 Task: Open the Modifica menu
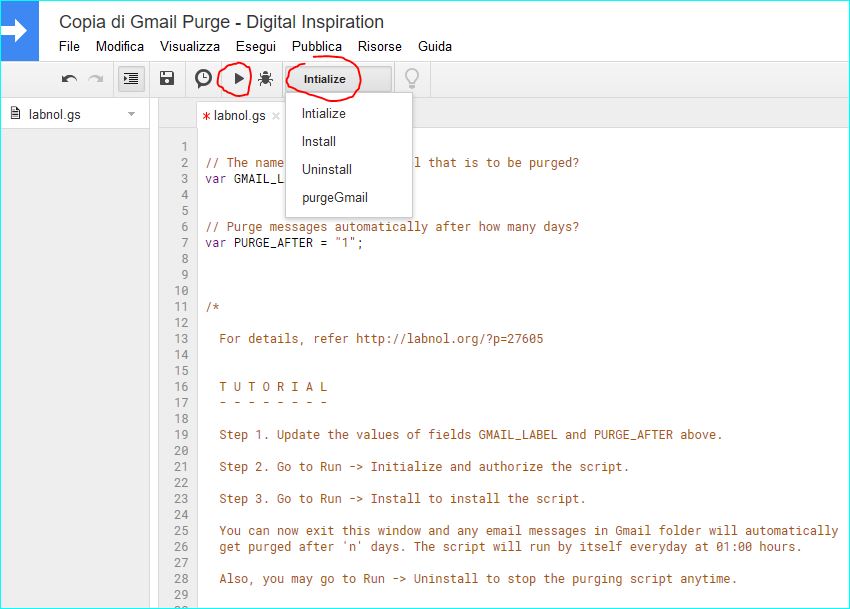click(x=120, y=47)
